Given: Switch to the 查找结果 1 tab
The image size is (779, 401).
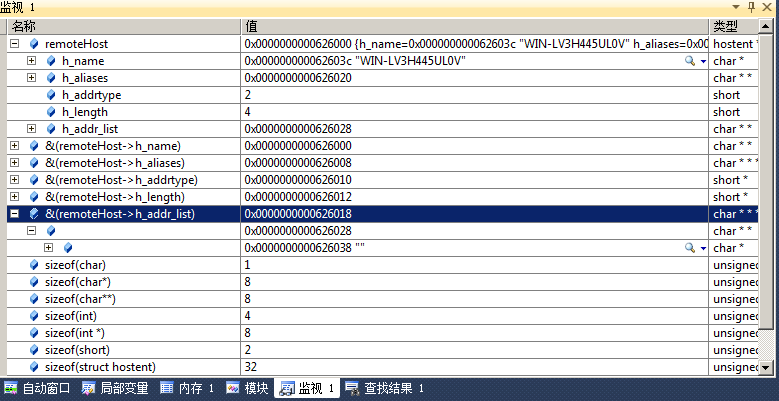Looking at the screenshot, I should [385, 388].
